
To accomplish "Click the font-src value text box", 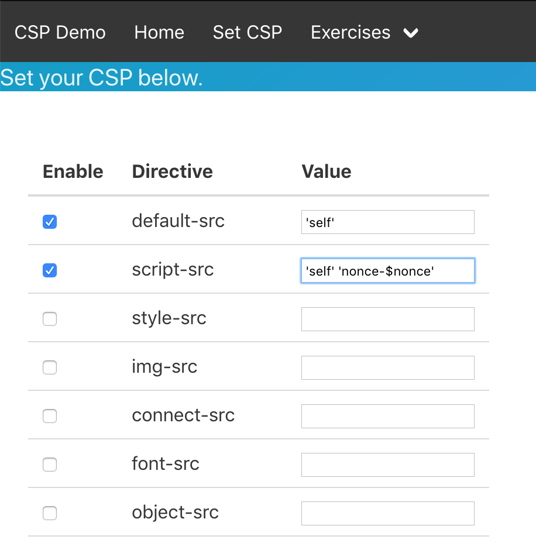I will [388, 465].
